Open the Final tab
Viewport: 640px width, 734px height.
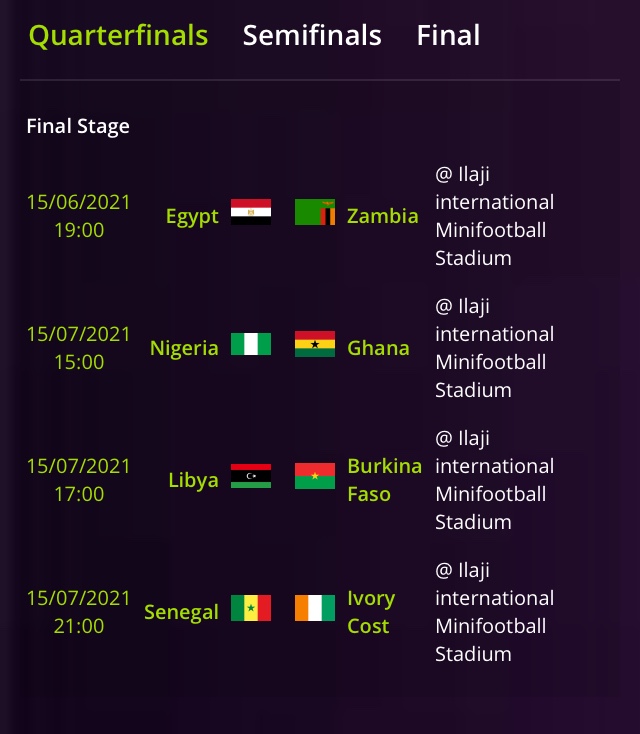[448, 36]
